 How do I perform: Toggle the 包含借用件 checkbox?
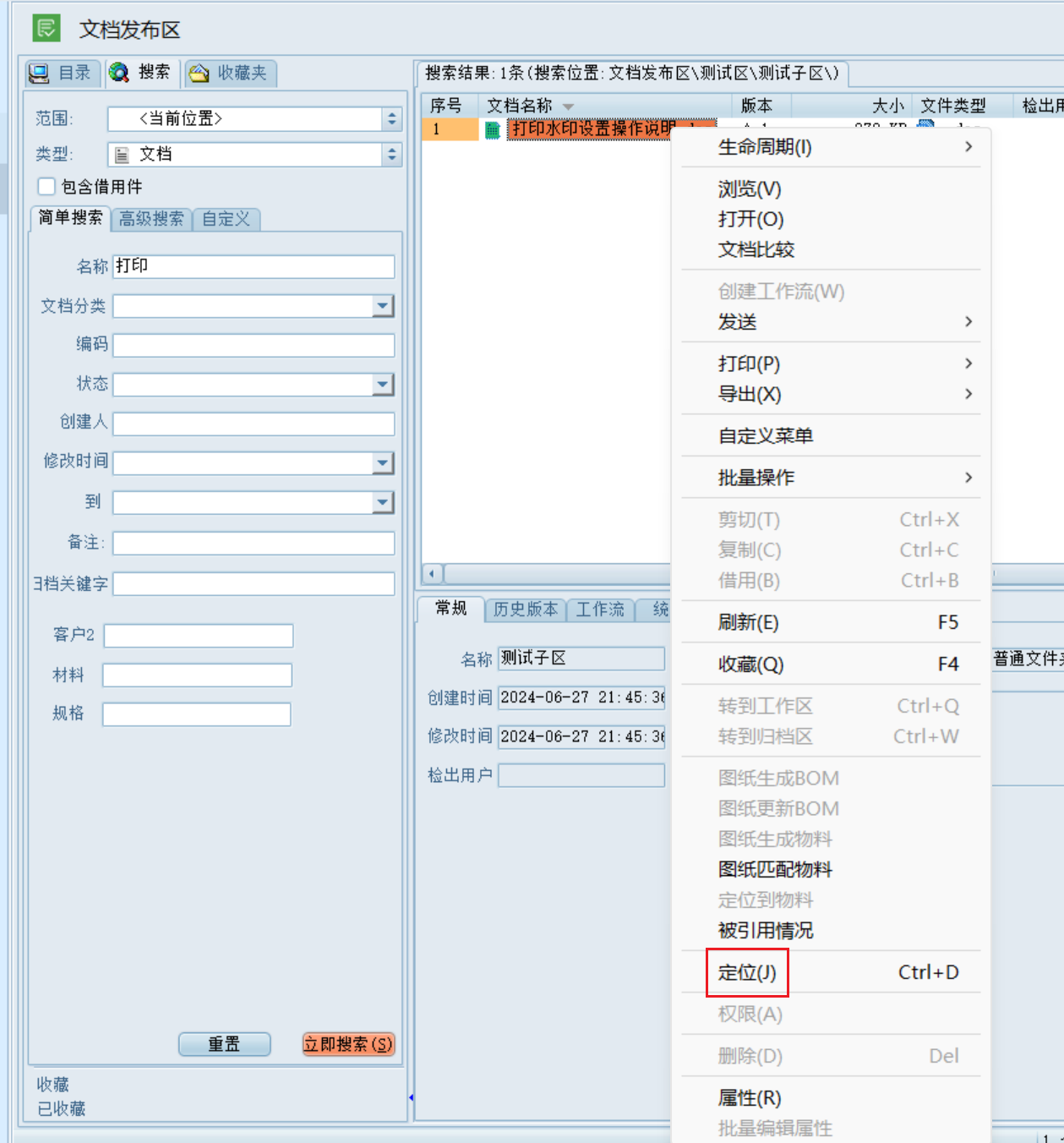click(x=46, y=186)
